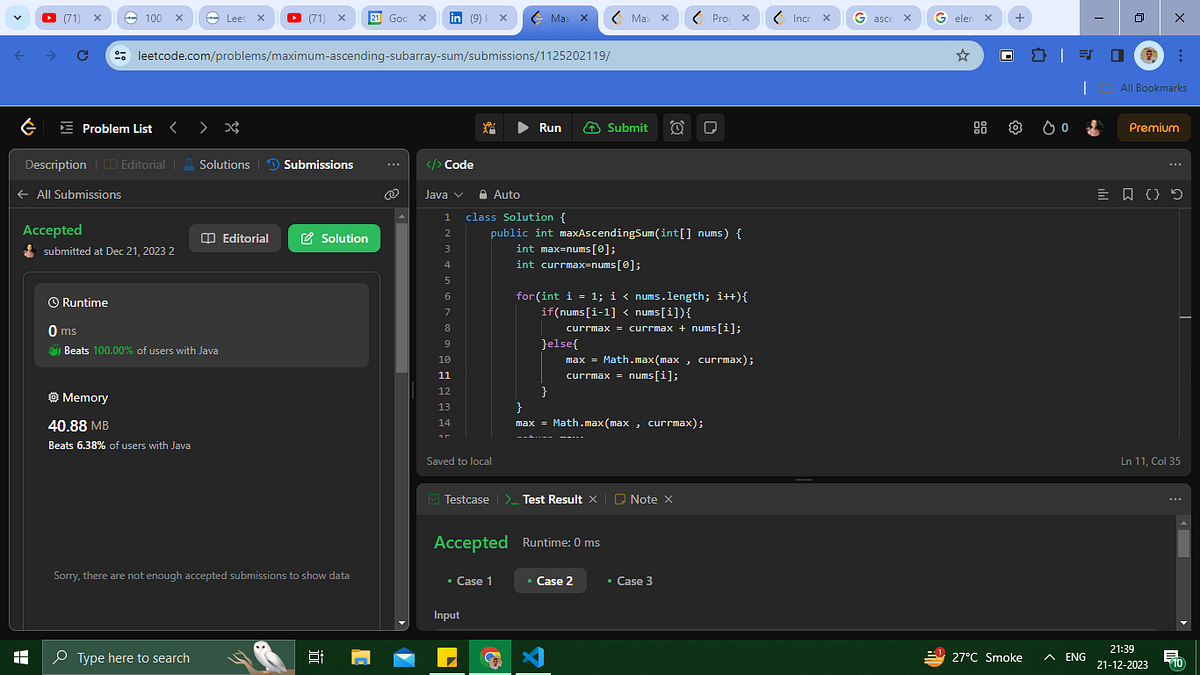Click the shuffle random problem icon

click(232, 128)
